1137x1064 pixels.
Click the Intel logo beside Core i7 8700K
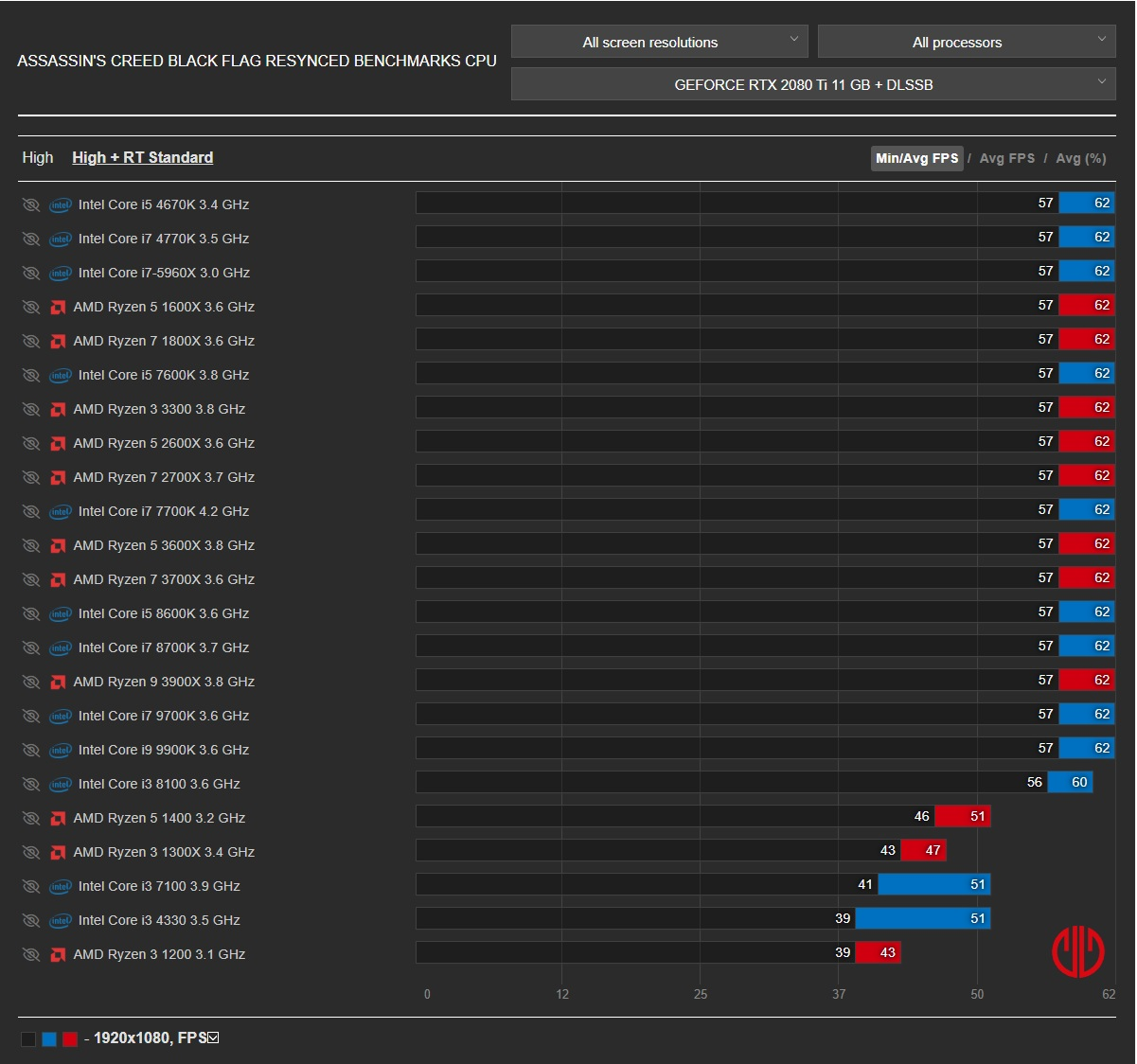(x=61, y=648)
